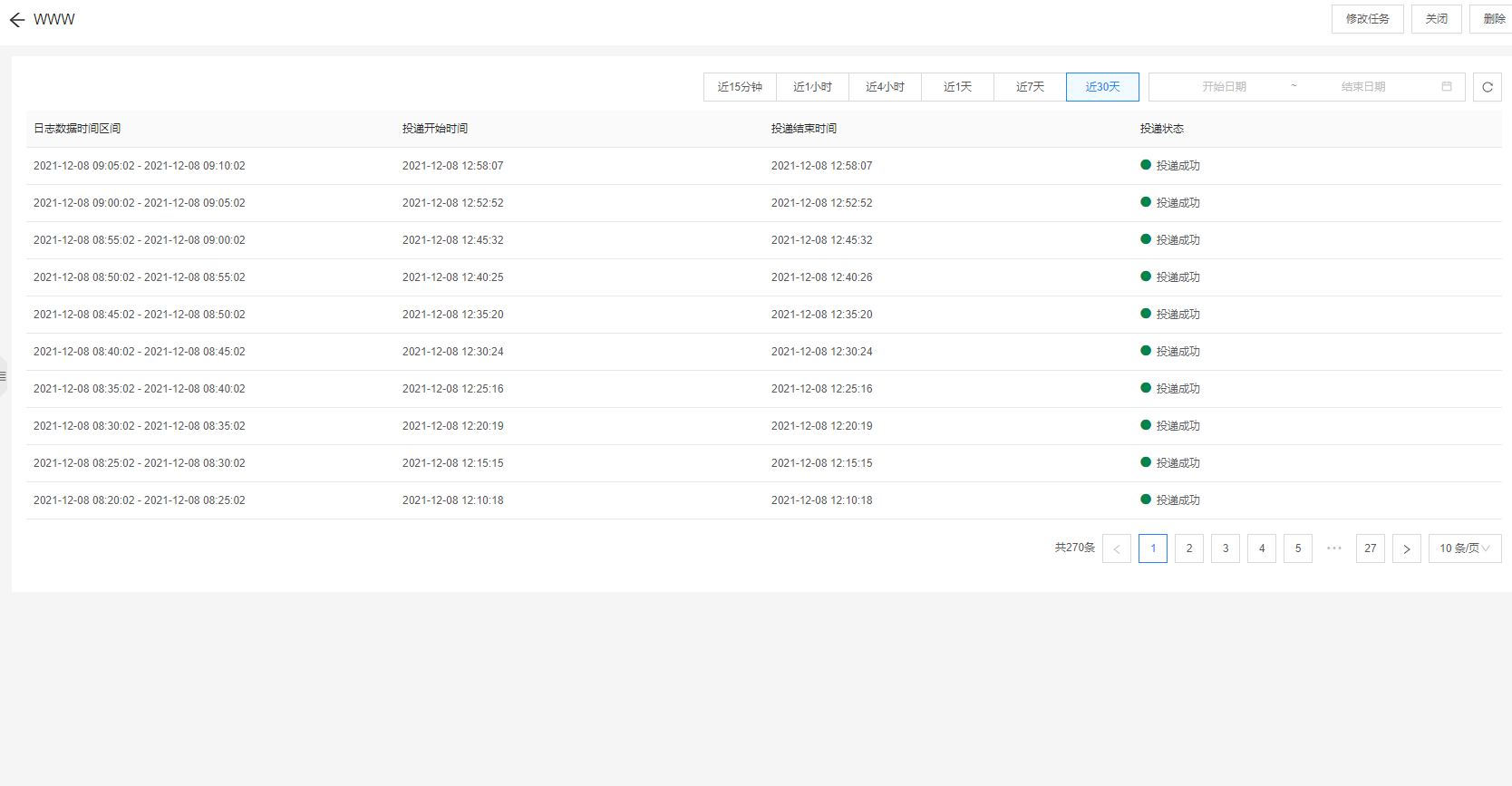1512x786 pixels.
Task: Go to page 1
Action: 1152,548
